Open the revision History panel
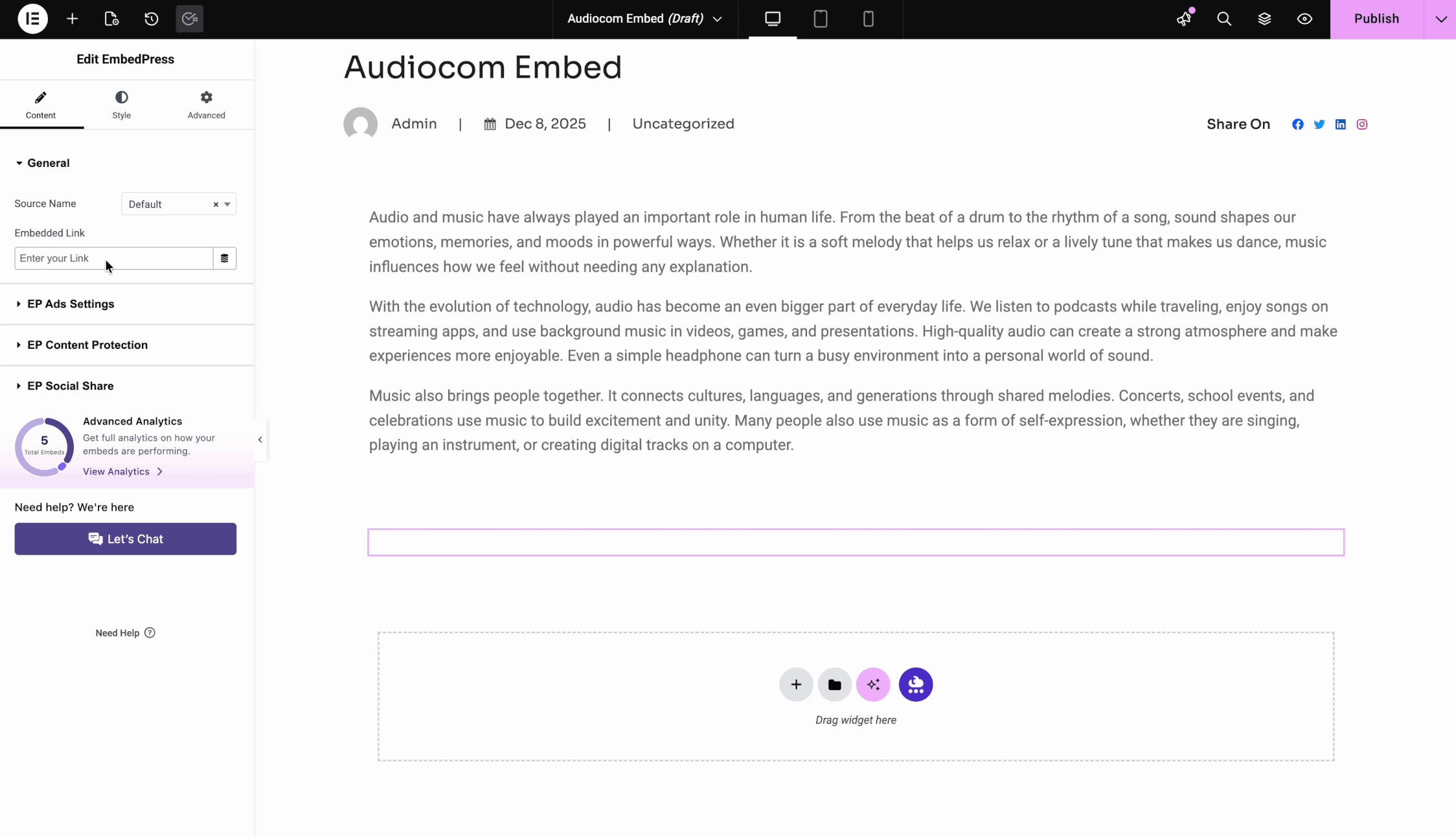This screenshot has height=837, width=1456. [151, 19]
